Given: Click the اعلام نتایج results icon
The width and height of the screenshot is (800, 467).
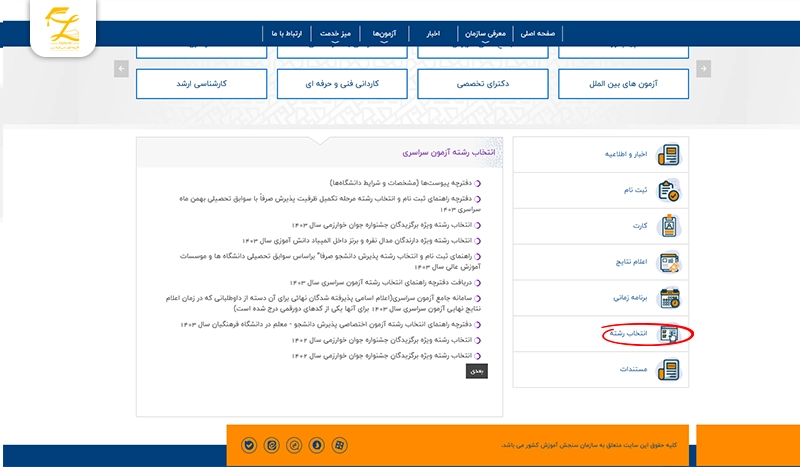Looking at the screenshot, I should point(669,262).
